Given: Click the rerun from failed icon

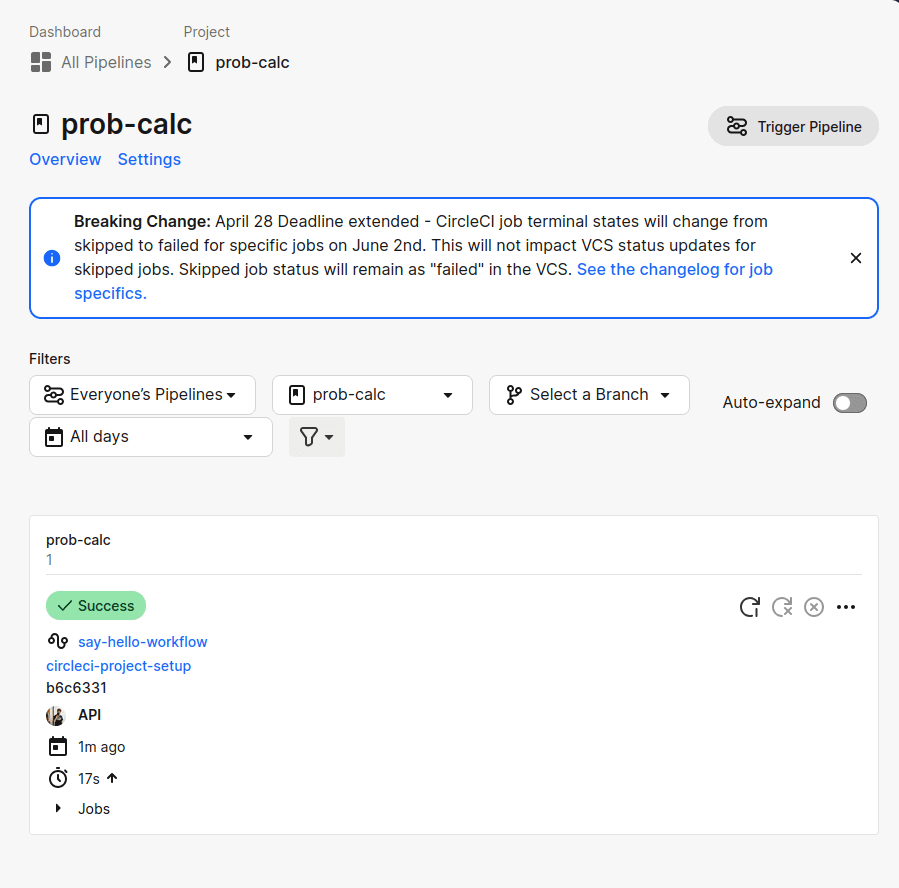Looking at the screenshot, I should click(x=782, y=607).
